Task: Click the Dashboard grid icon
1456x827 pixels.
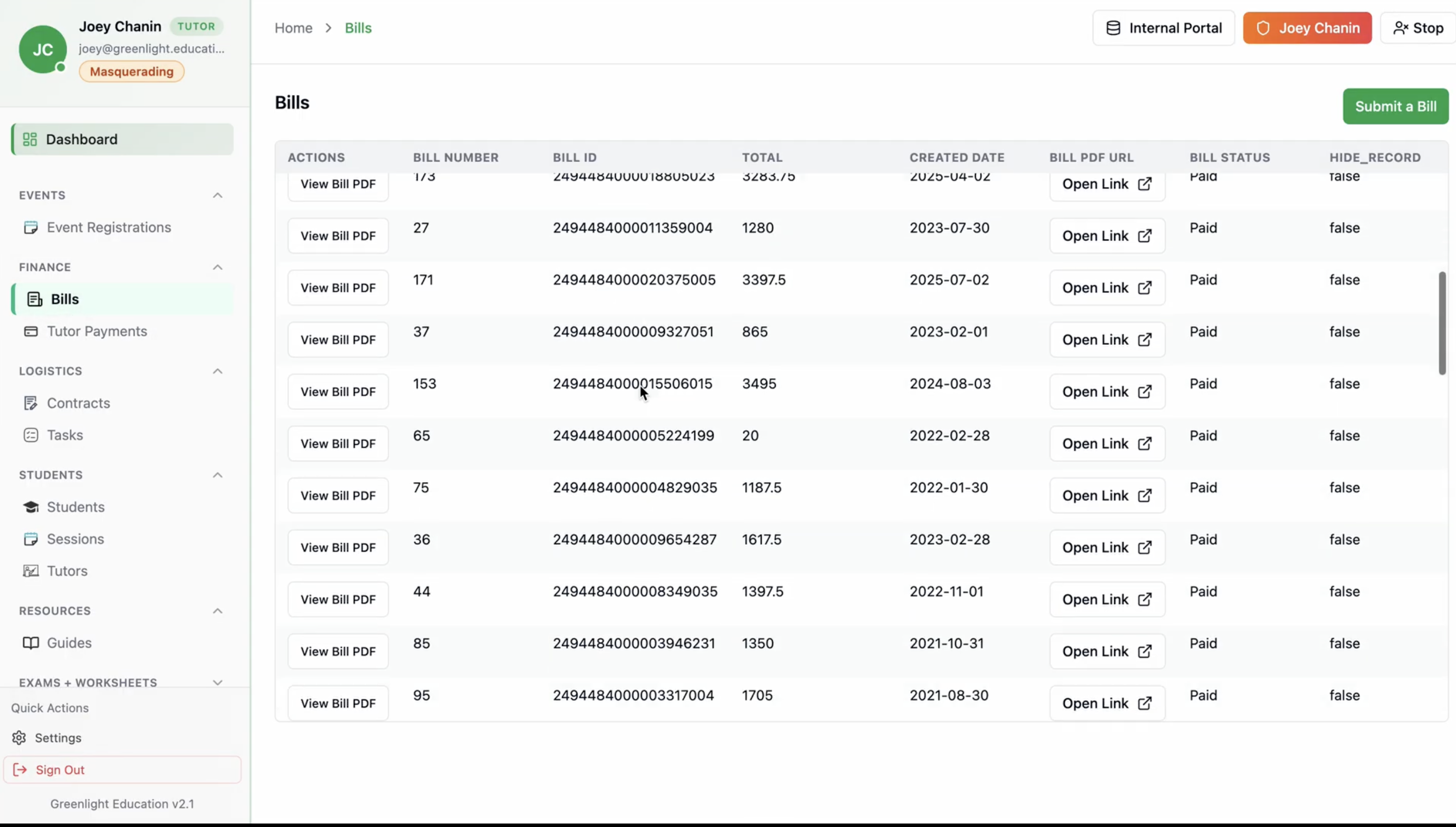Action: [29, 139]
